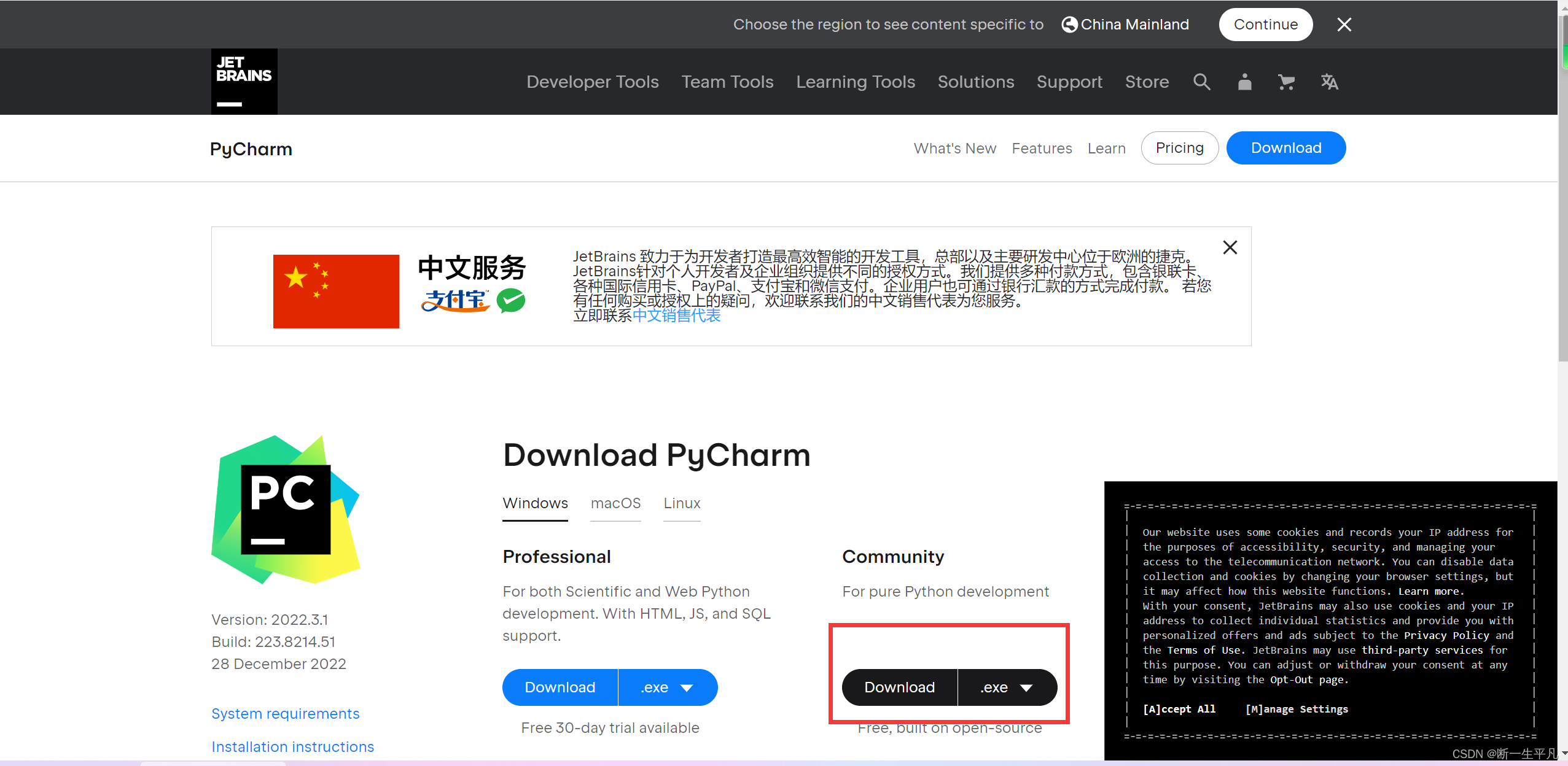Switch to the Linux tab
This screenshot has width=1568, height=766.
coord(682,503)
